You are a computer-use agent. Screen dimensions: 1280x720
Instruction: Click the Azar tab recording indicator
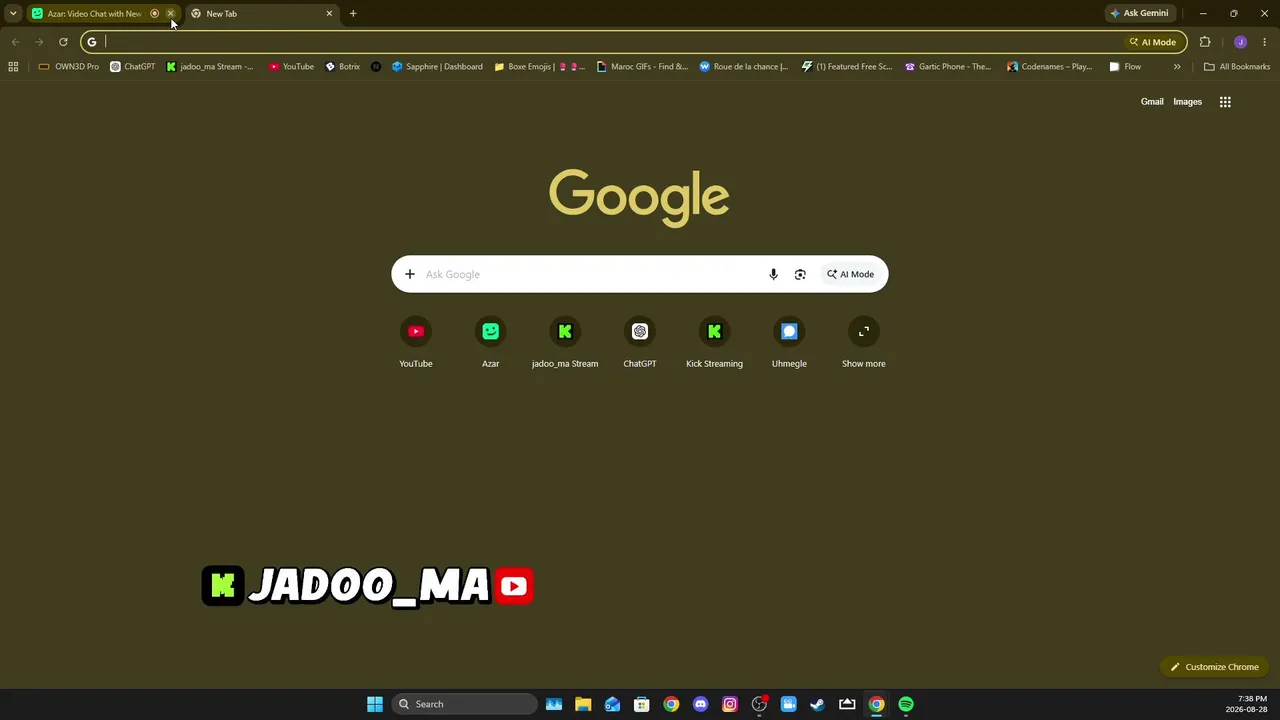click(x=154, y=14)
